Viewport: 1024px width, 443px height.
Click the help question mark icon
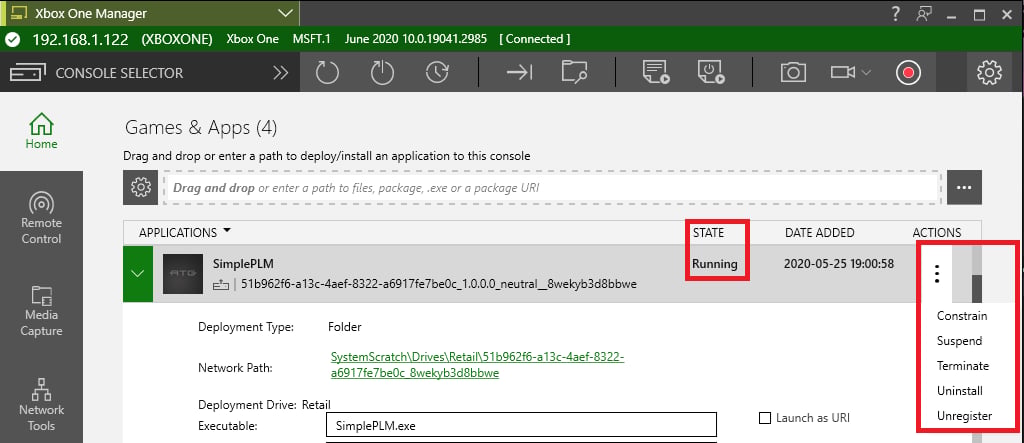click(895, 13)
